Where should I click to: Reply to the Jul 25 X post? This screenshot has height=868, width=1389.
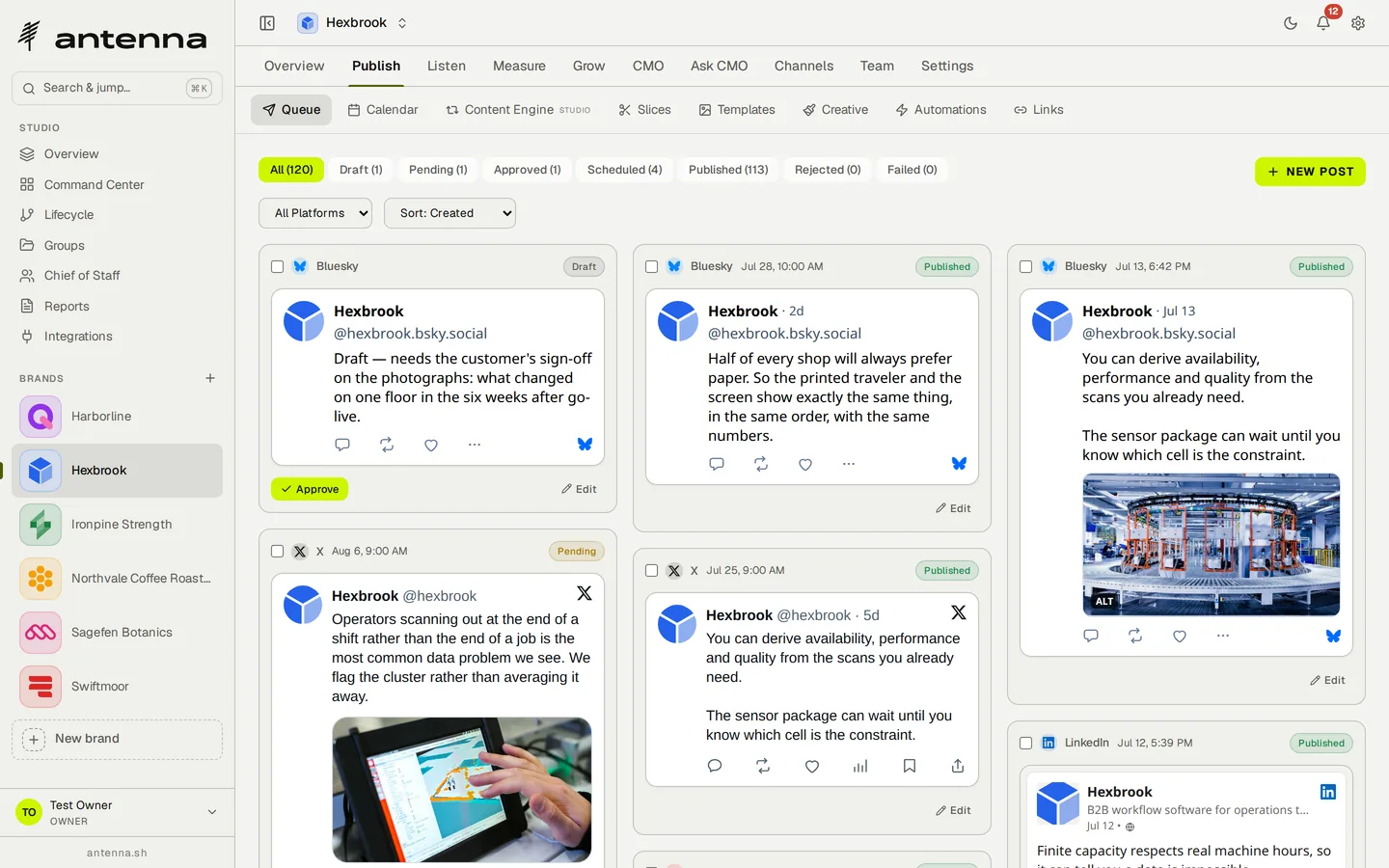pyautogui.click(x=715, y=766)
